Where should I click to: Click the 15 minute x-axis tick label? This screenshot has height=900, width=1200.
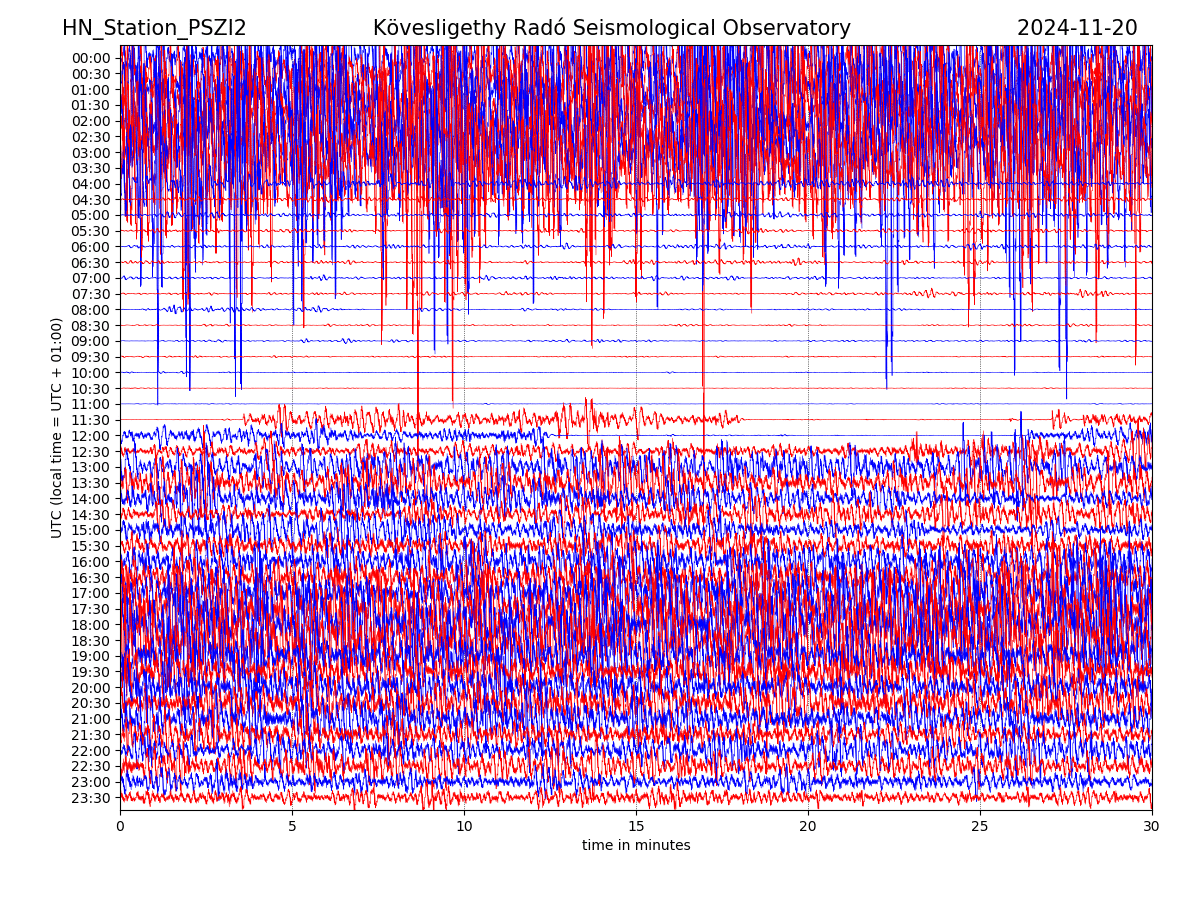(636, 826)
